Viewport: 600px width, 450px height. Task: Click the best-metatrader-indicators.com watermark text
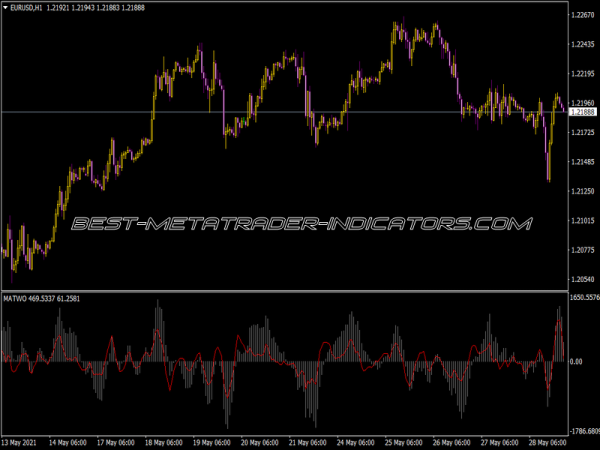300,225
